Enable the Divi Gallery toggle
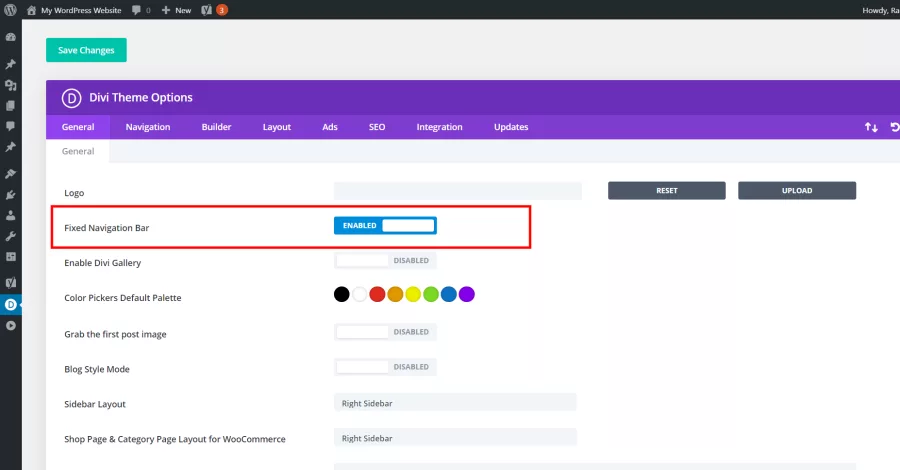This screenshot has height=470, width=900. point(385,261)
